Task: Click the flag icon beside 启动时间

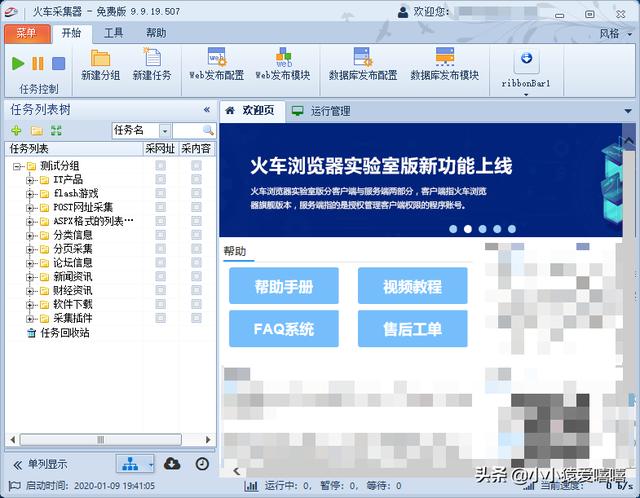Action: (x=15, y=486)
